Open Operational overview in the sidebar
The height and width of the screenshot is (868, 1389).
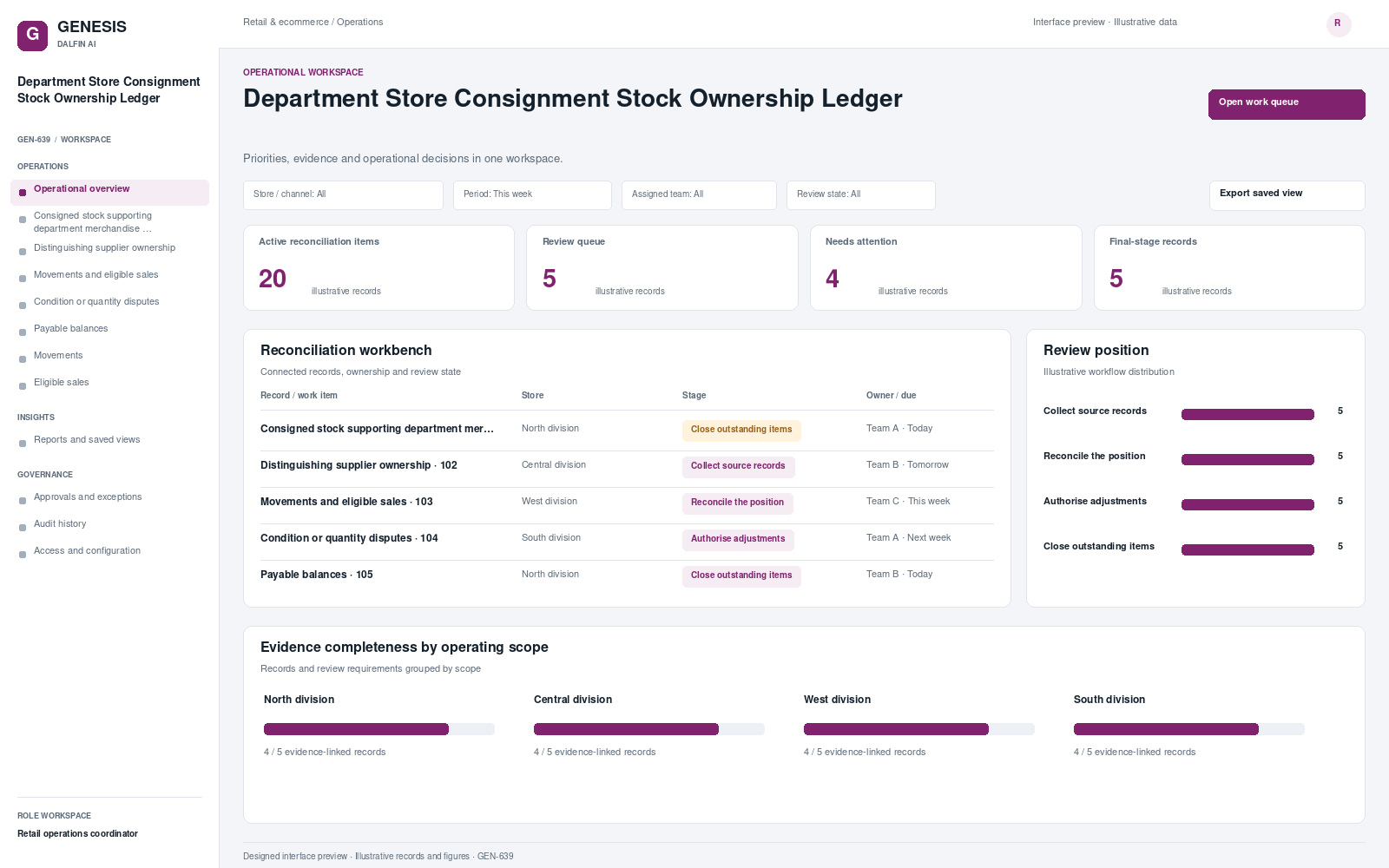[x=109, y=193]
